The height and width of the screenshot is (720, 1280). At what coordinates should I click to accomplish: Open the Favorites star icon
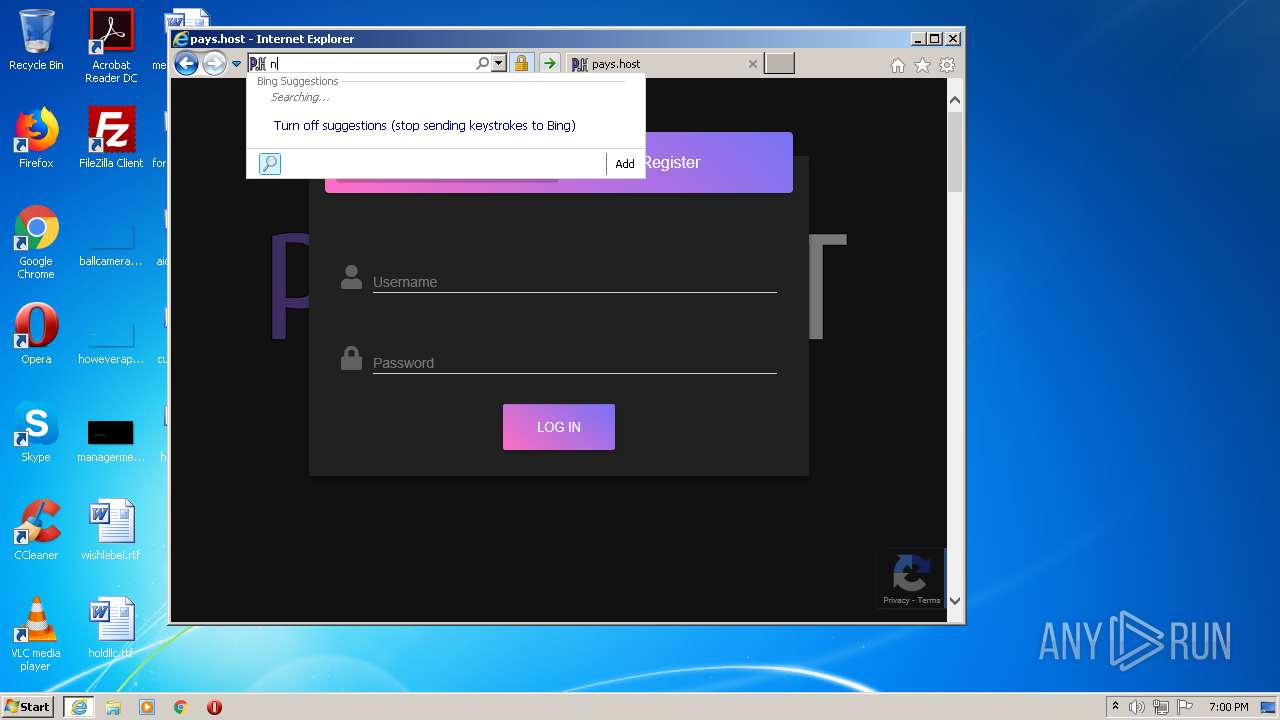(922, 65)
